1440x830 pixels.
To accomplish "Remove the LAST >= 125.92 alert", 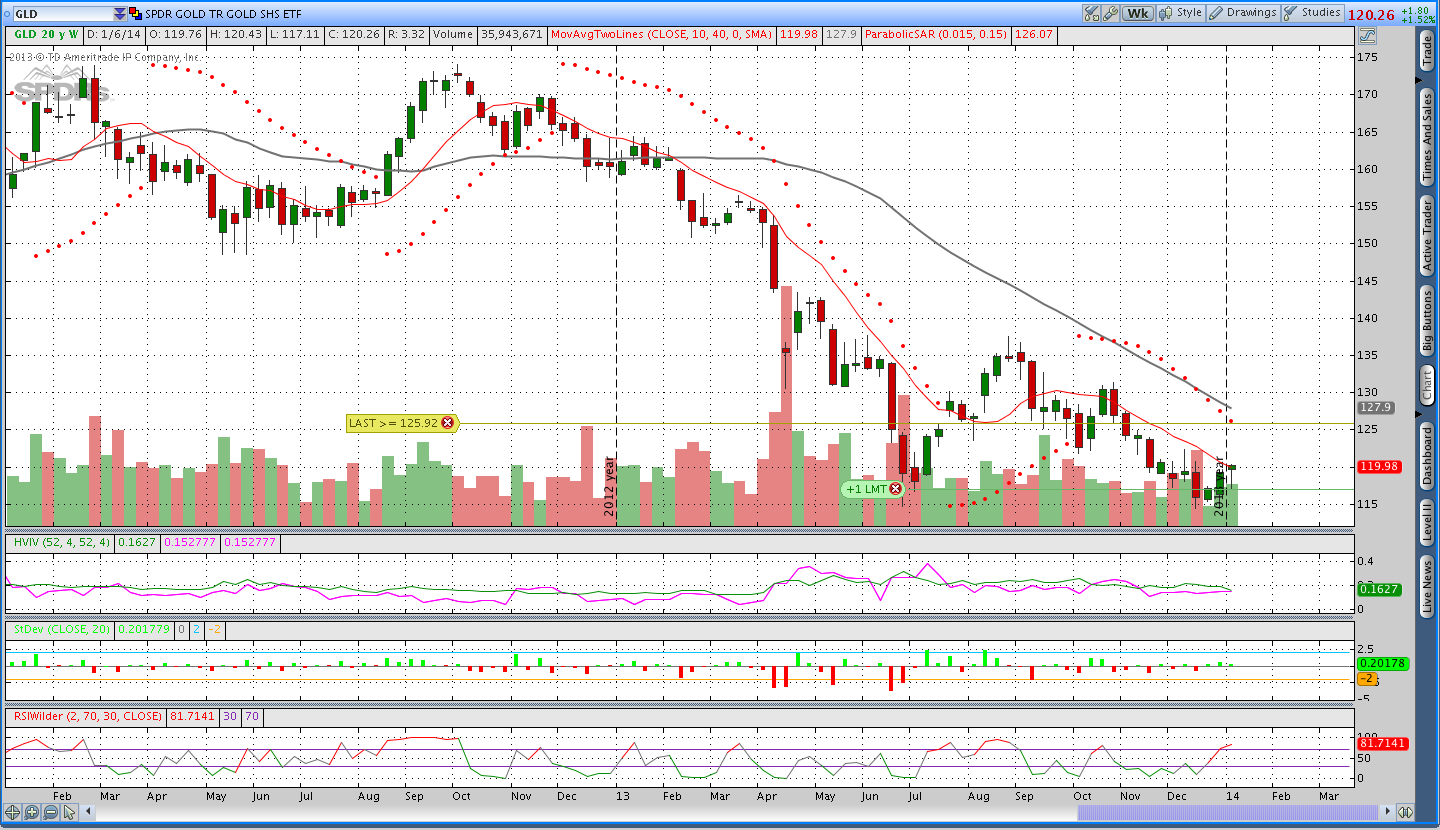I will [447, 423].
